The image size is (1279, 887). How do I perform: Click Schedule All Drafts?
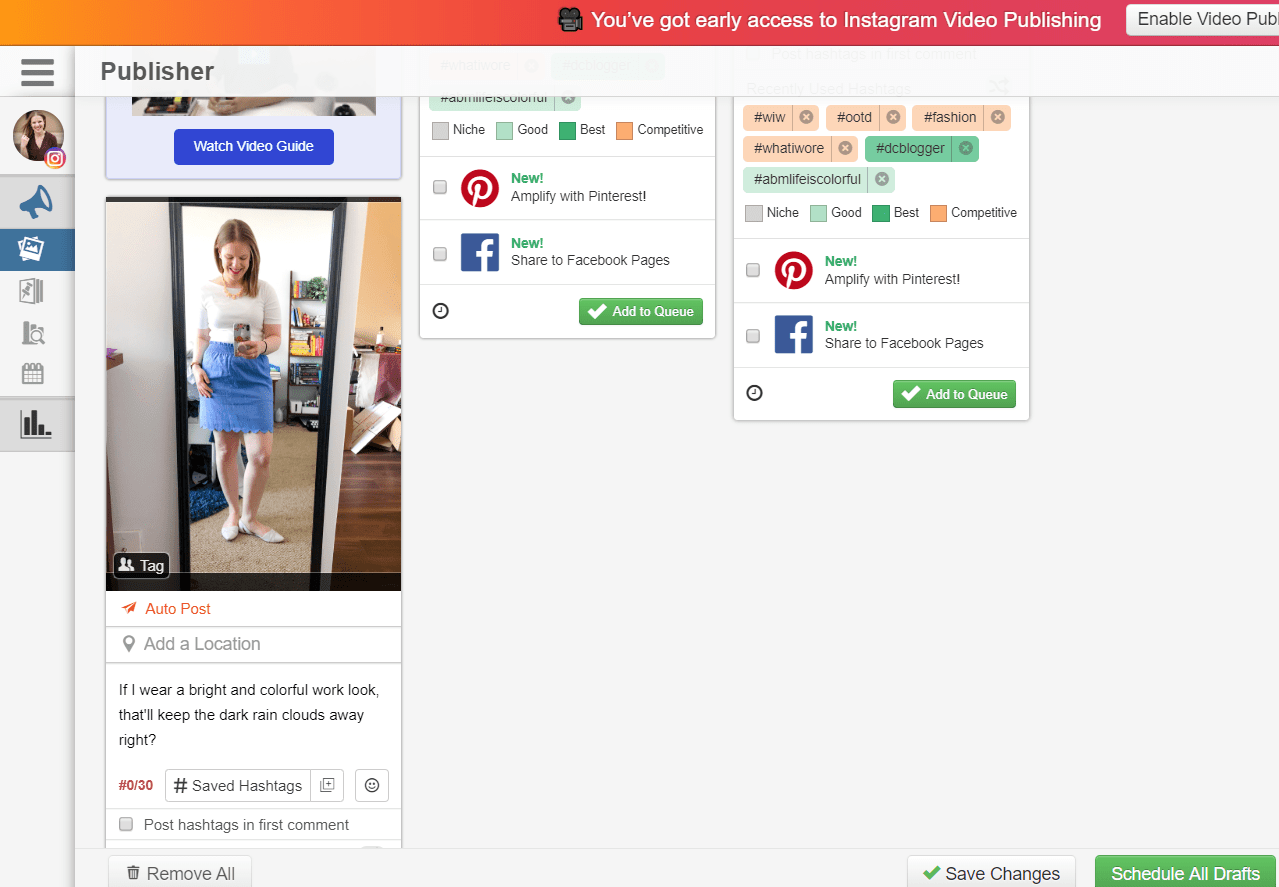(x=1186, y=873)
